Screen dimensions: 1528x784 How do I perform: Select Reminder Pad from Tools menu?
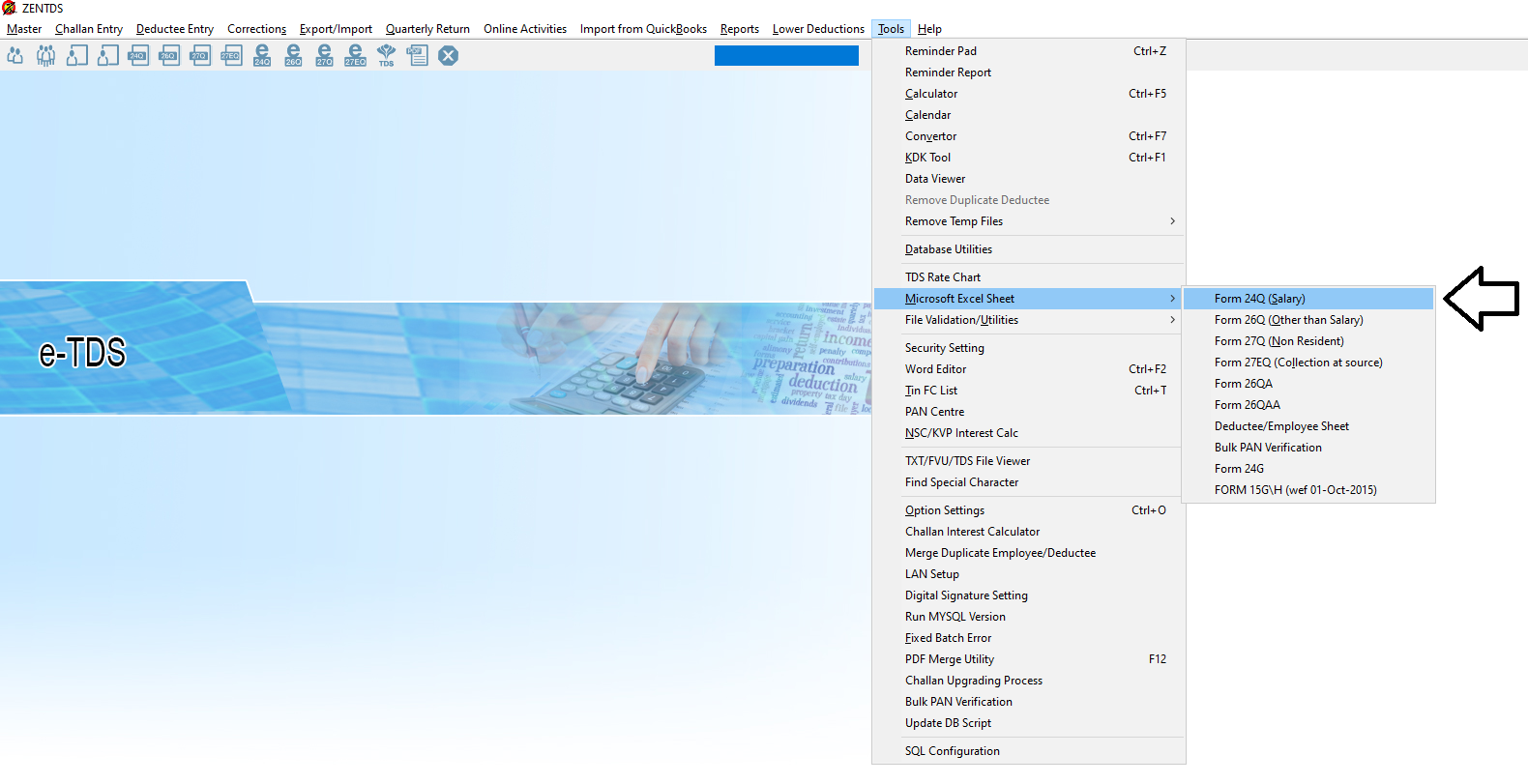1029,51
